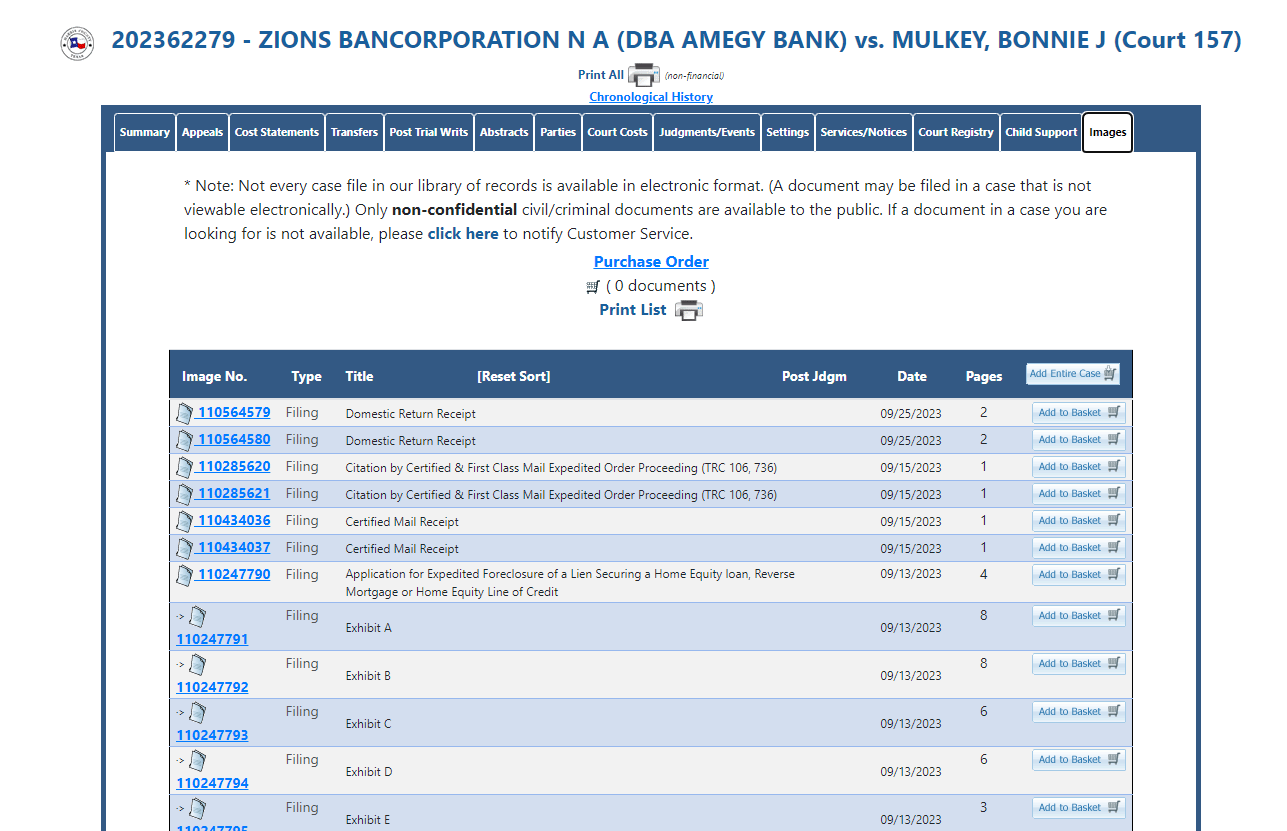Click the 'click here' customer service link
The height and width of the screenshot is (831, 1287).
(463, 234)
